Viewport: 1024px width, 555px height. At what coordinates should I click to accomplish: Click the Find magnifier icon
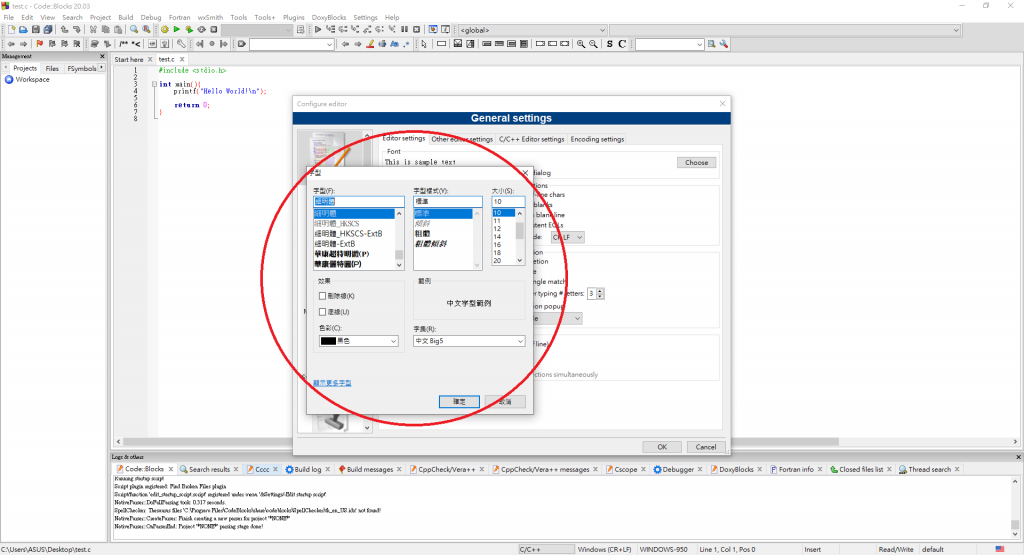(134, 29)
